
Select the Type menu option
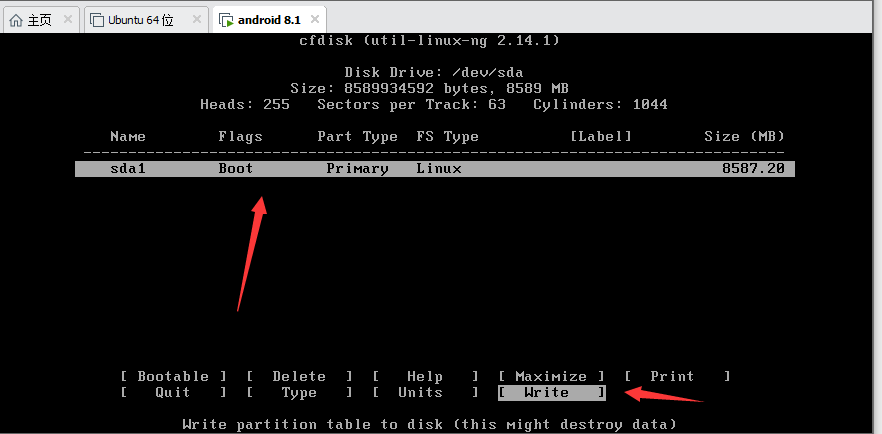[299, 392]
